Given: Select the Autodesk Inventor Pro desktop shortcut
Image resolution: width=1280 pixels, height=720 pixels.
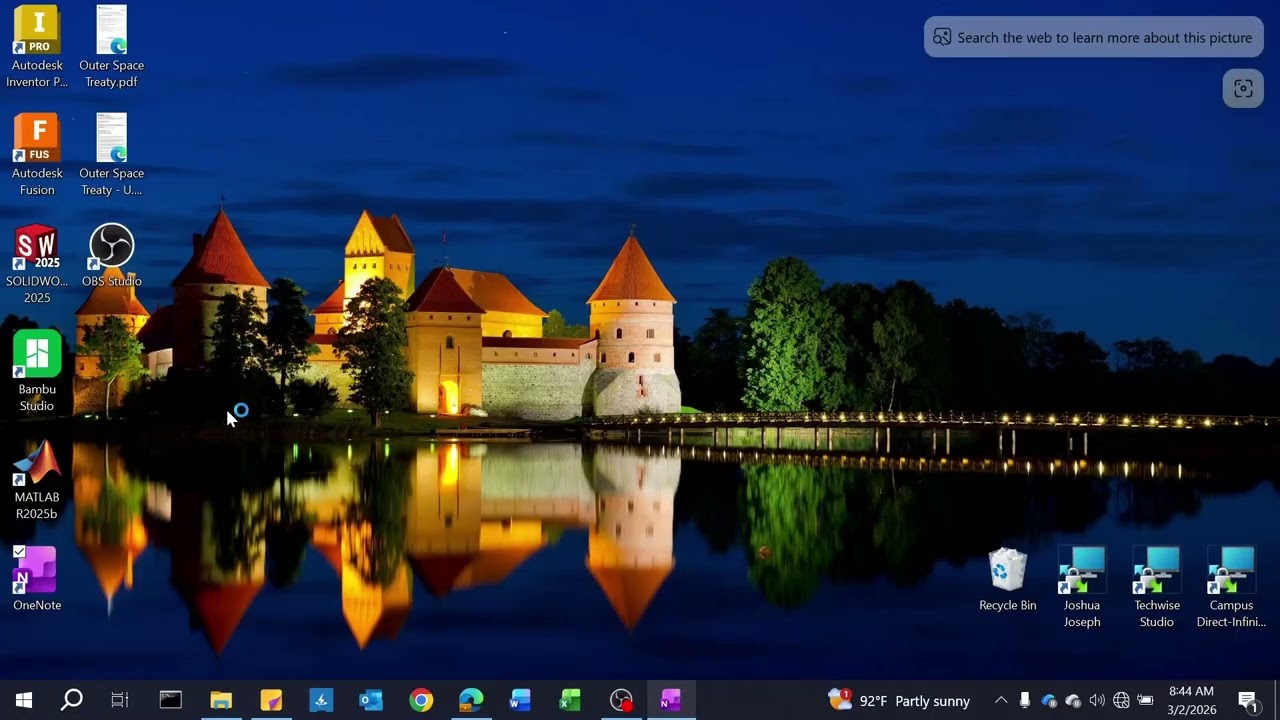Looking at the screenshot, I should click(37, 47).
